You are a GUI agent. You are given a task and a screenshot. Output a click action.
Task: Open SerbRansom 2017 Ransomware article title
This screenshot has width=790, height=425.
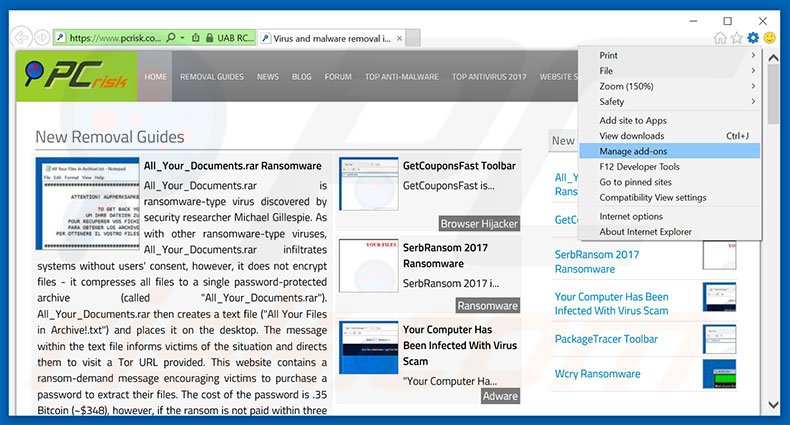click(445, 255)
